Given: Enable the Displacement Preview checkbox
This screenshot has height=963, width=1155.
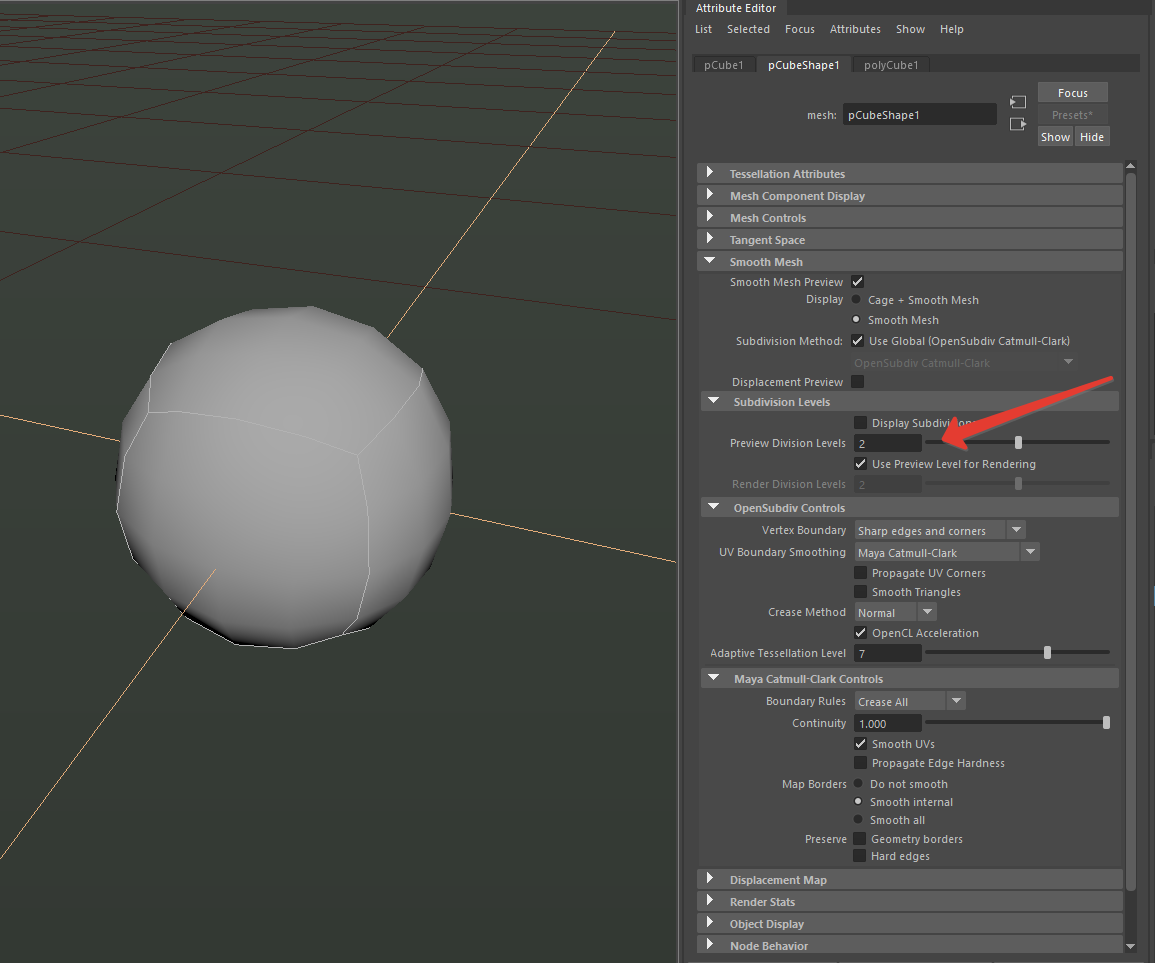Looking at the screenshot, I should (858, 382).
